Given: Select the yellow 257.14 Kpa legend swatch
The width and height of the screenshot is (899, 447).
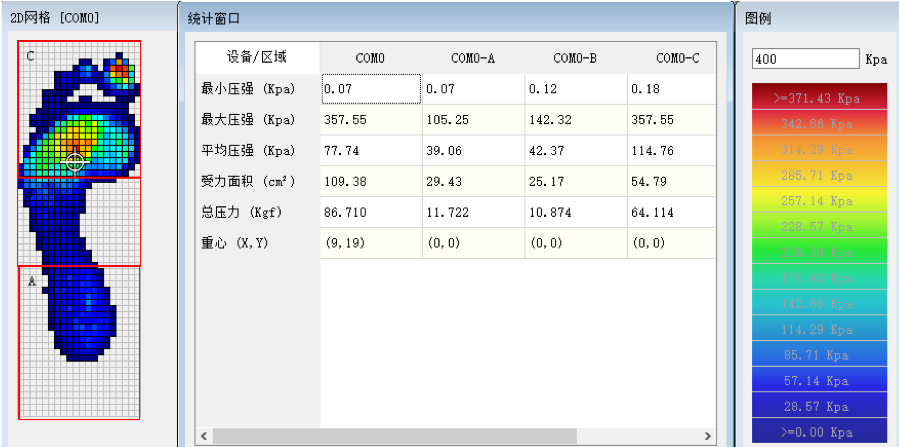Looking at the screenshot, I should pos(817,202).
